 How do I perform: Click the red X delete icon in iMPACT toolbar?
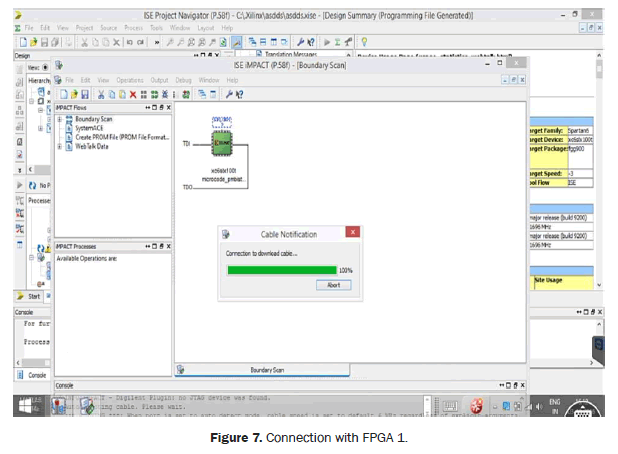(x=133, y=93)
